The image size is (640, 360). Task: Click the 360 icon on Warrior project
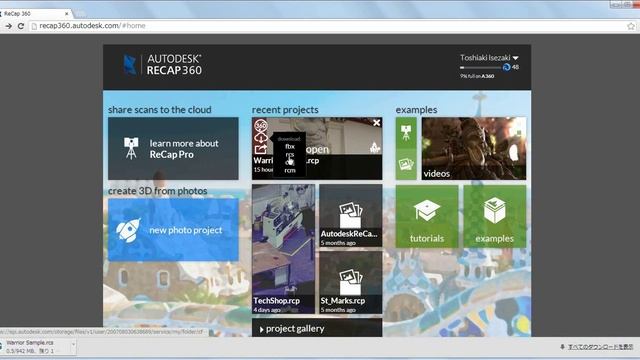261,125
